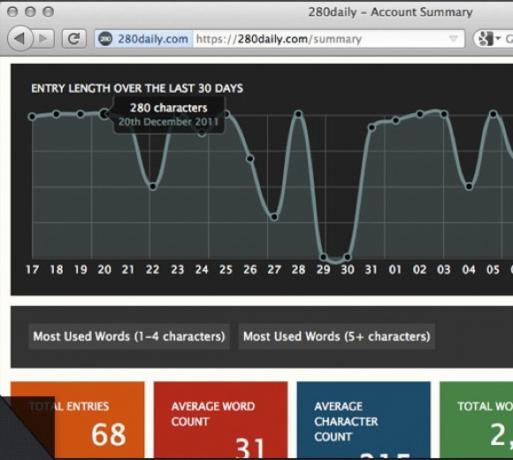Click the chart point for day 04
Screen dimensions: 513x460
click(x=469, y=186)
